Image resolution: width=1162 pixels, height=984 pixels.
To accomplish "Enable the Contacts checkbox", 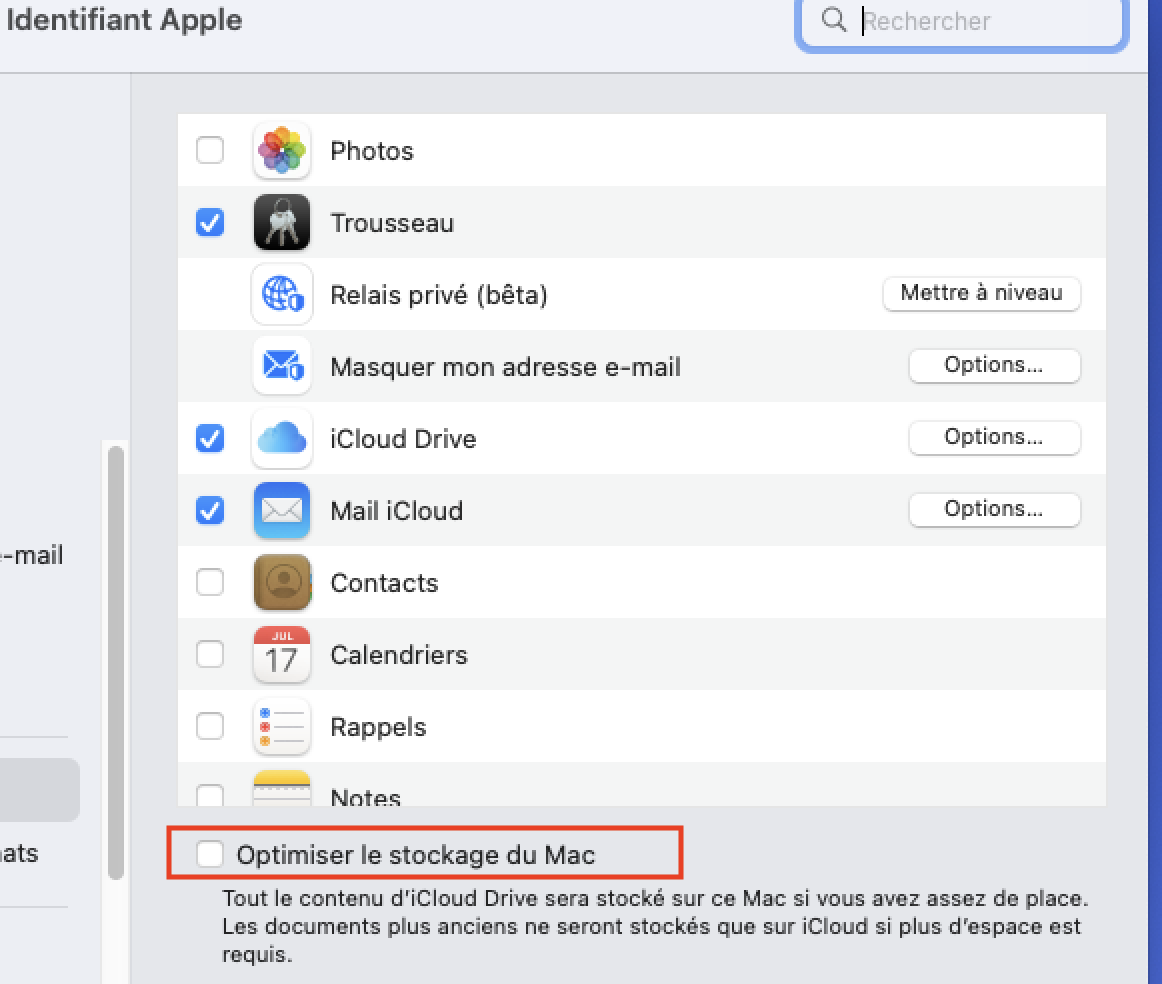I will point(210,582).
